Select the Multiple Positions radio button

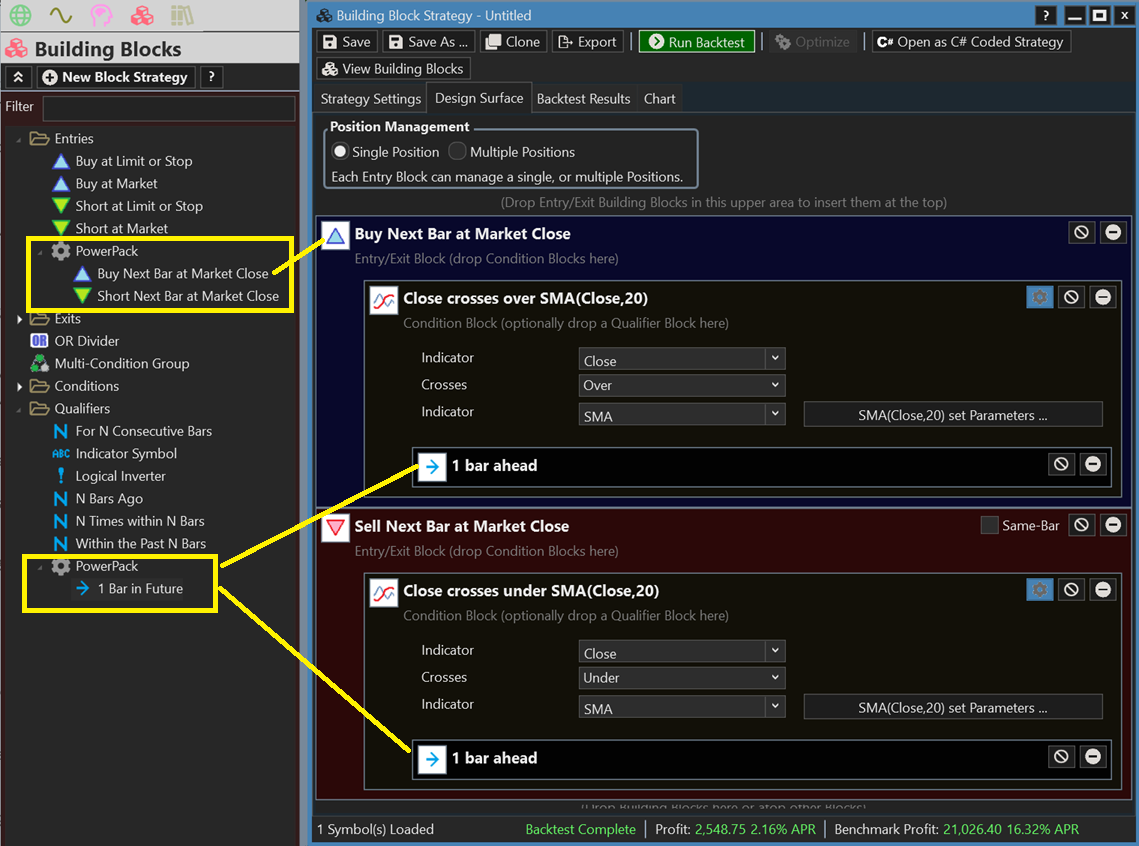(457, 152)
